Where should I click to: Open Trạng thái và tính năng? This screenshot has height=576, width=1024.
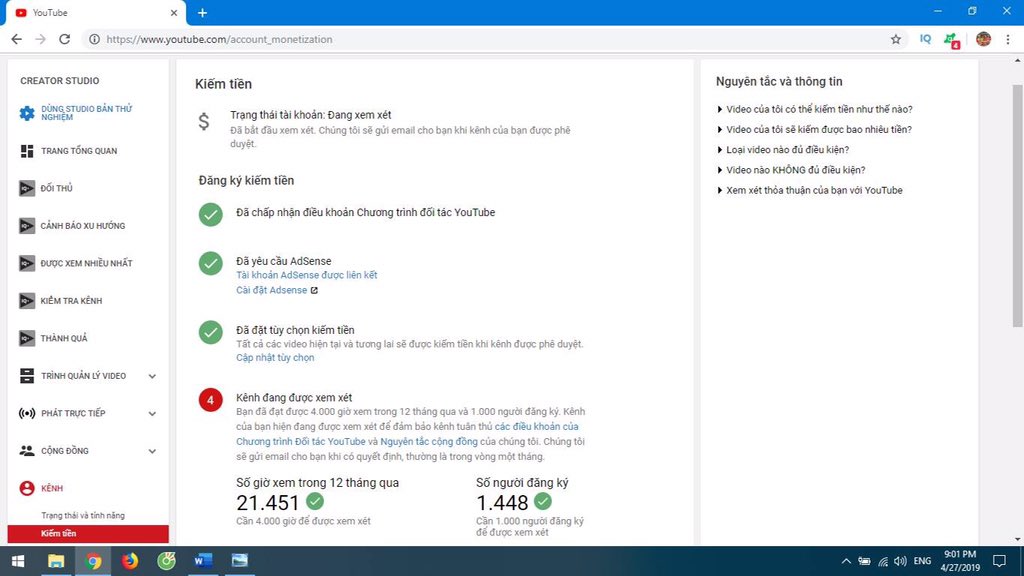83,515
